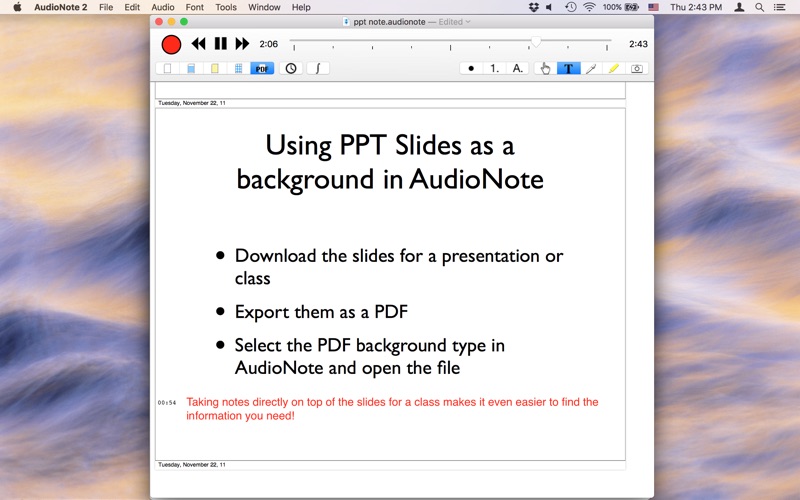This screenshot has height=500, width=800.
Task: Open the AudioNote 2 application menu
Action: pyautogui.click(x=61, y=7)
